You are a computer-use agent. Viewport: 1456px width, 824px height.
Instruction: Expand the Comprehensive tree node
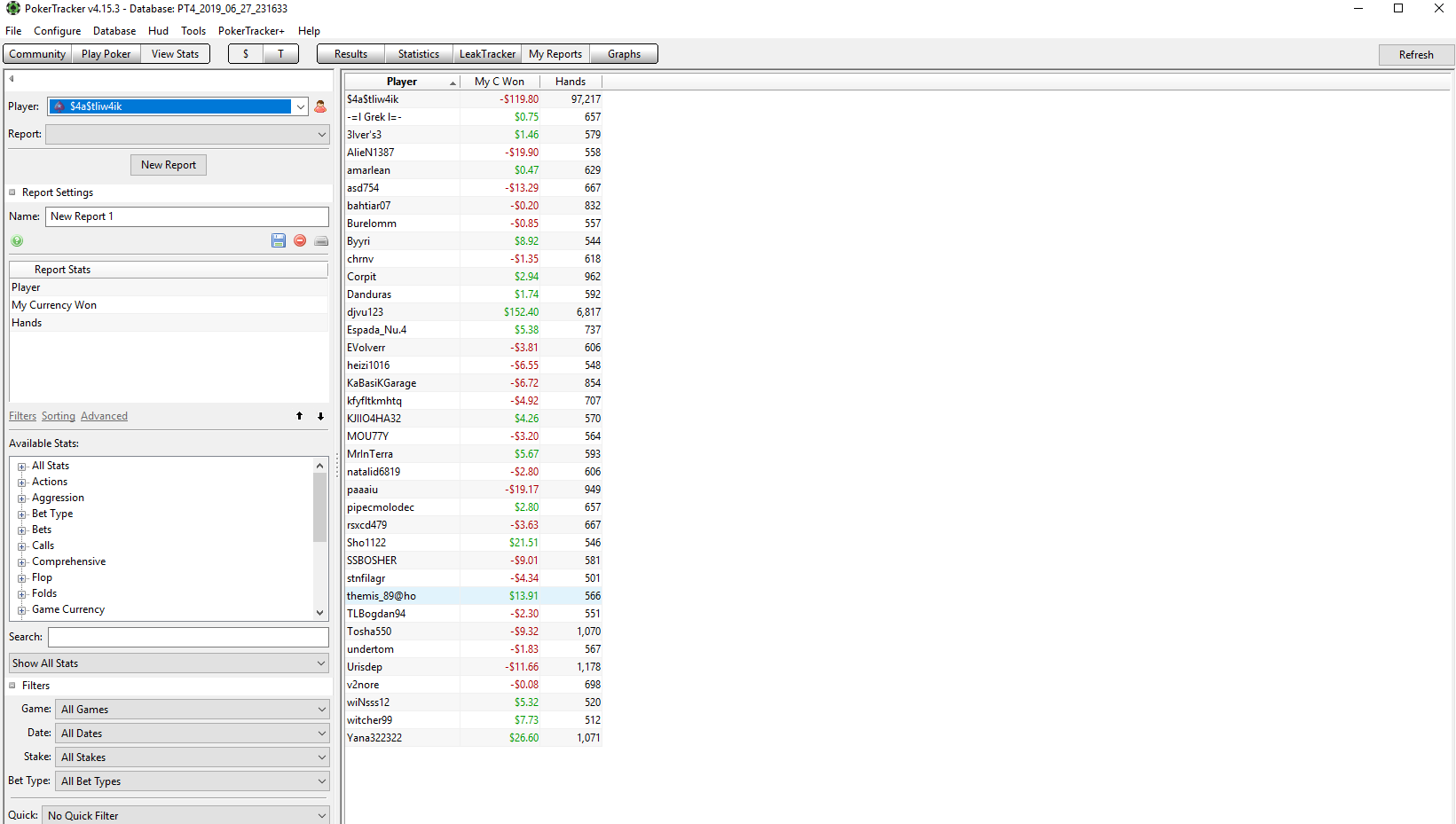coord(22,562)
